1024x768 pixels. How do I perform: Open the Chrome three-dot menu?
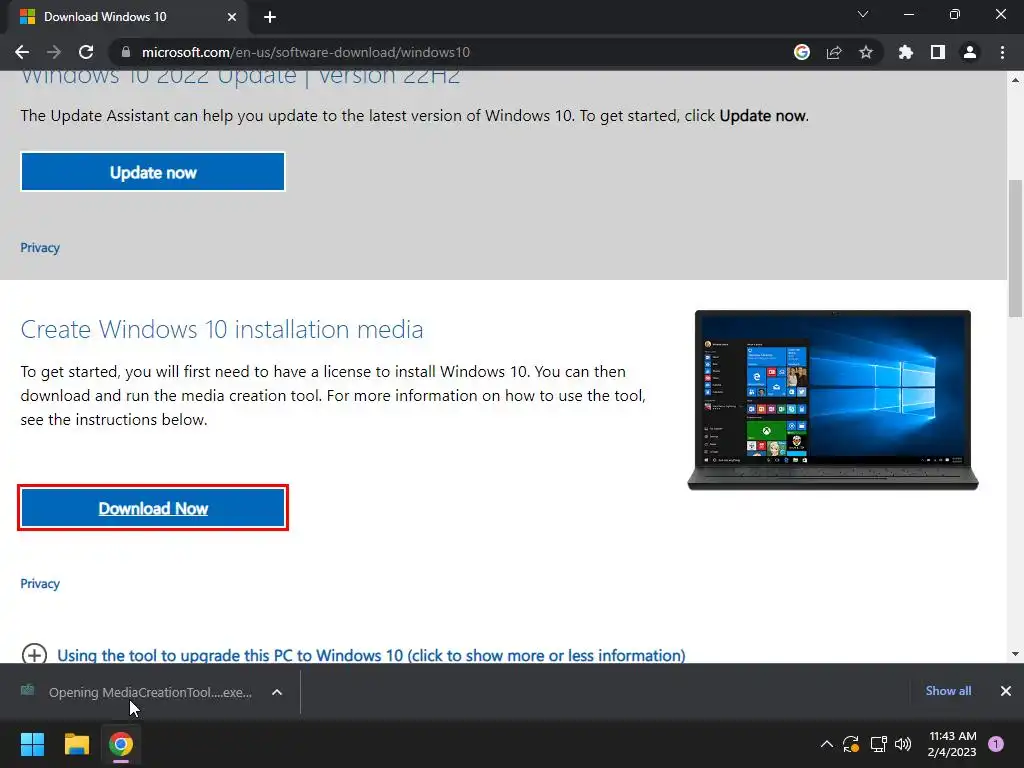tap(1002, 52)
